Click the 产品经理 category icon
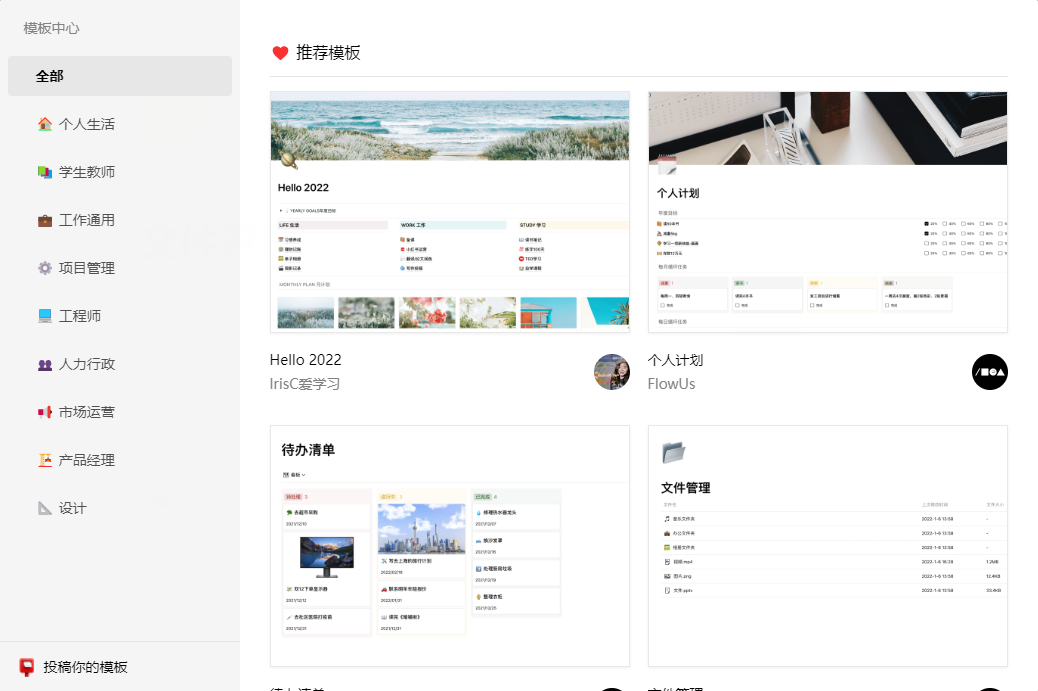 pyautogui.click(x=45, y=460)
